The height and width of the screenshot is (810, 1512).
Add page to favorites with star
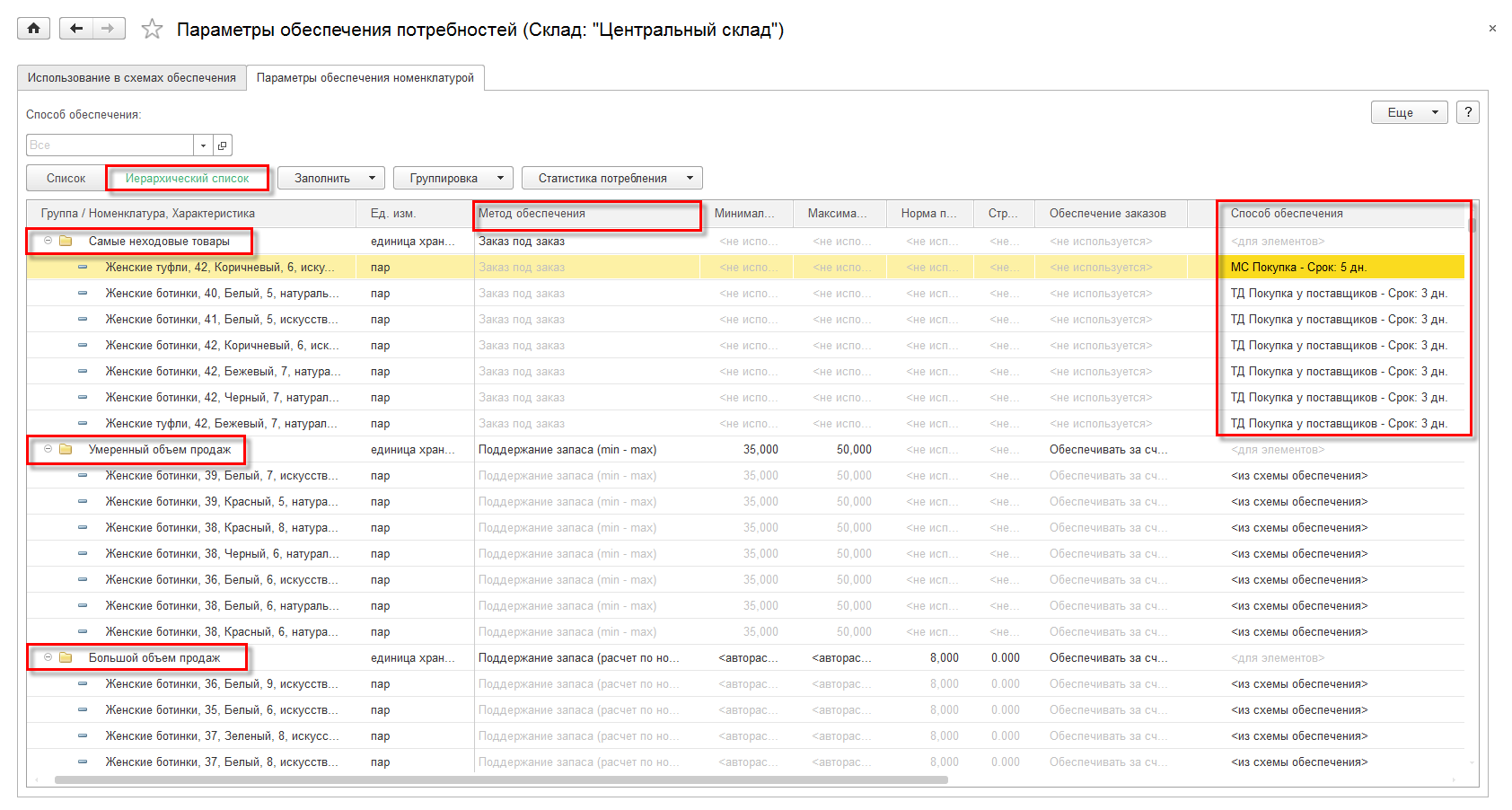tap(152, 30)
